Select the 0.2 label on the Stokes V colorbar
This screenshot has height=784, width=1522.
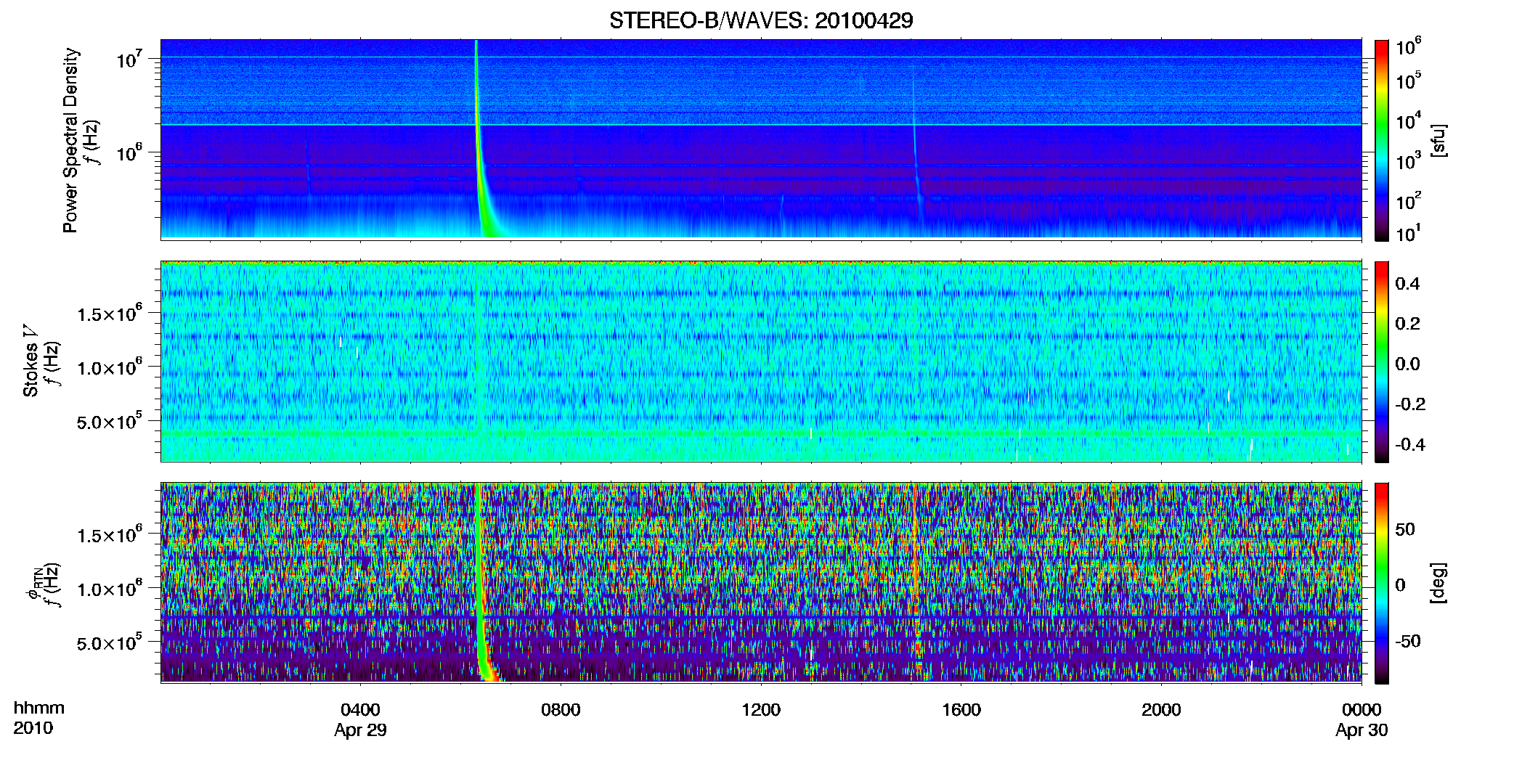1407,324
